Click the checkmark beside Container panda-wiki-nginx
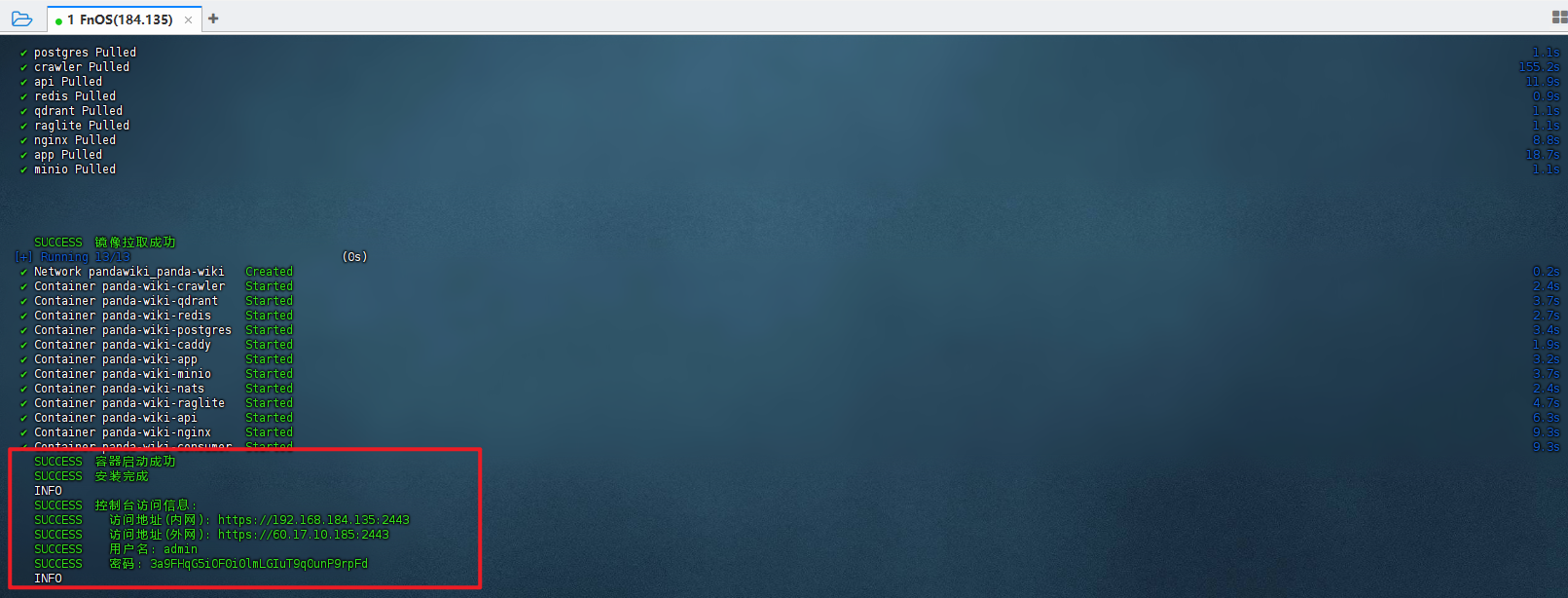 point(23,433)
